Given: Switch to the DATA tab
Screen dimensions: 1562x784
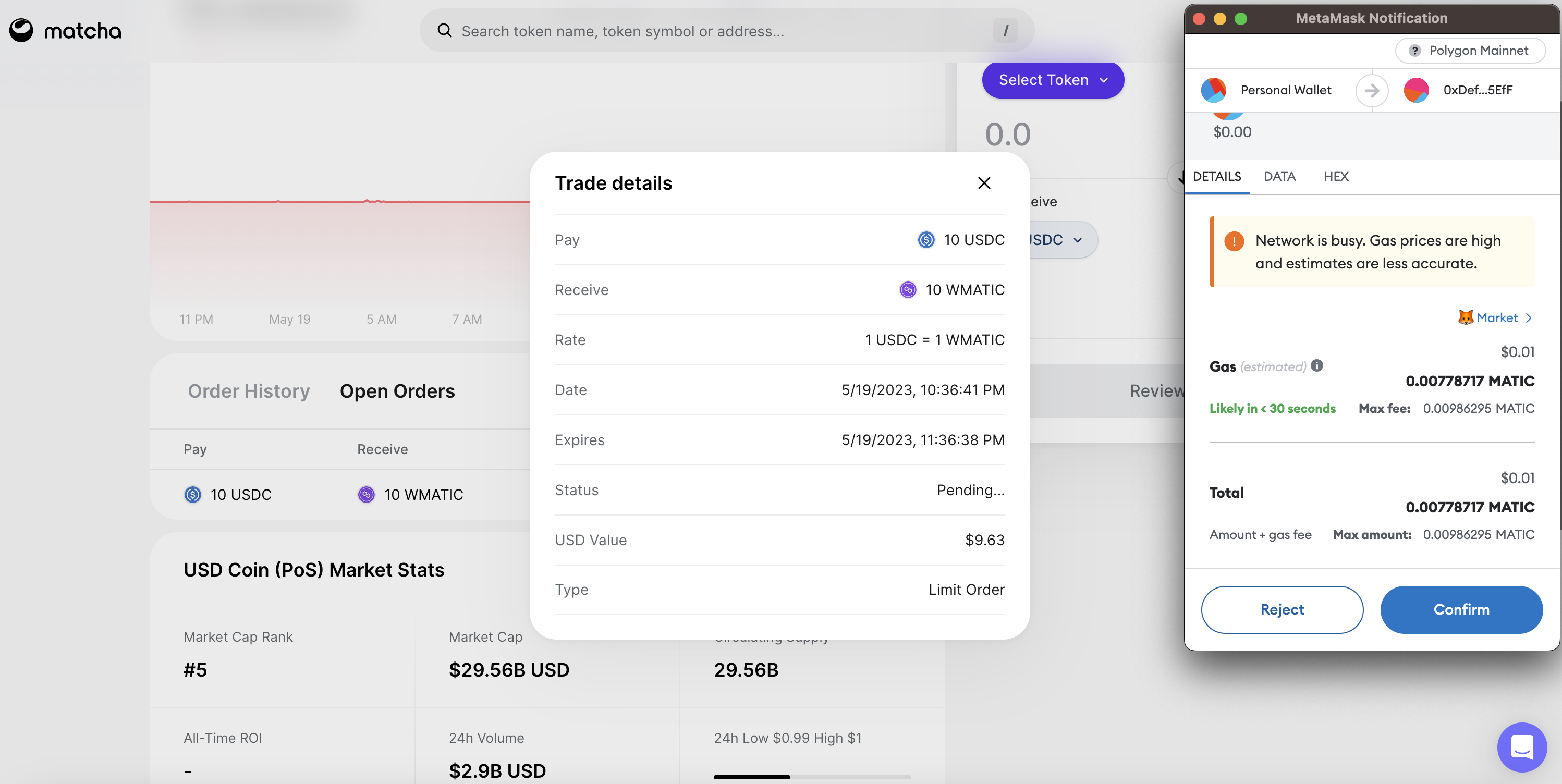Looking at the screenshot, I should 1279,176.
